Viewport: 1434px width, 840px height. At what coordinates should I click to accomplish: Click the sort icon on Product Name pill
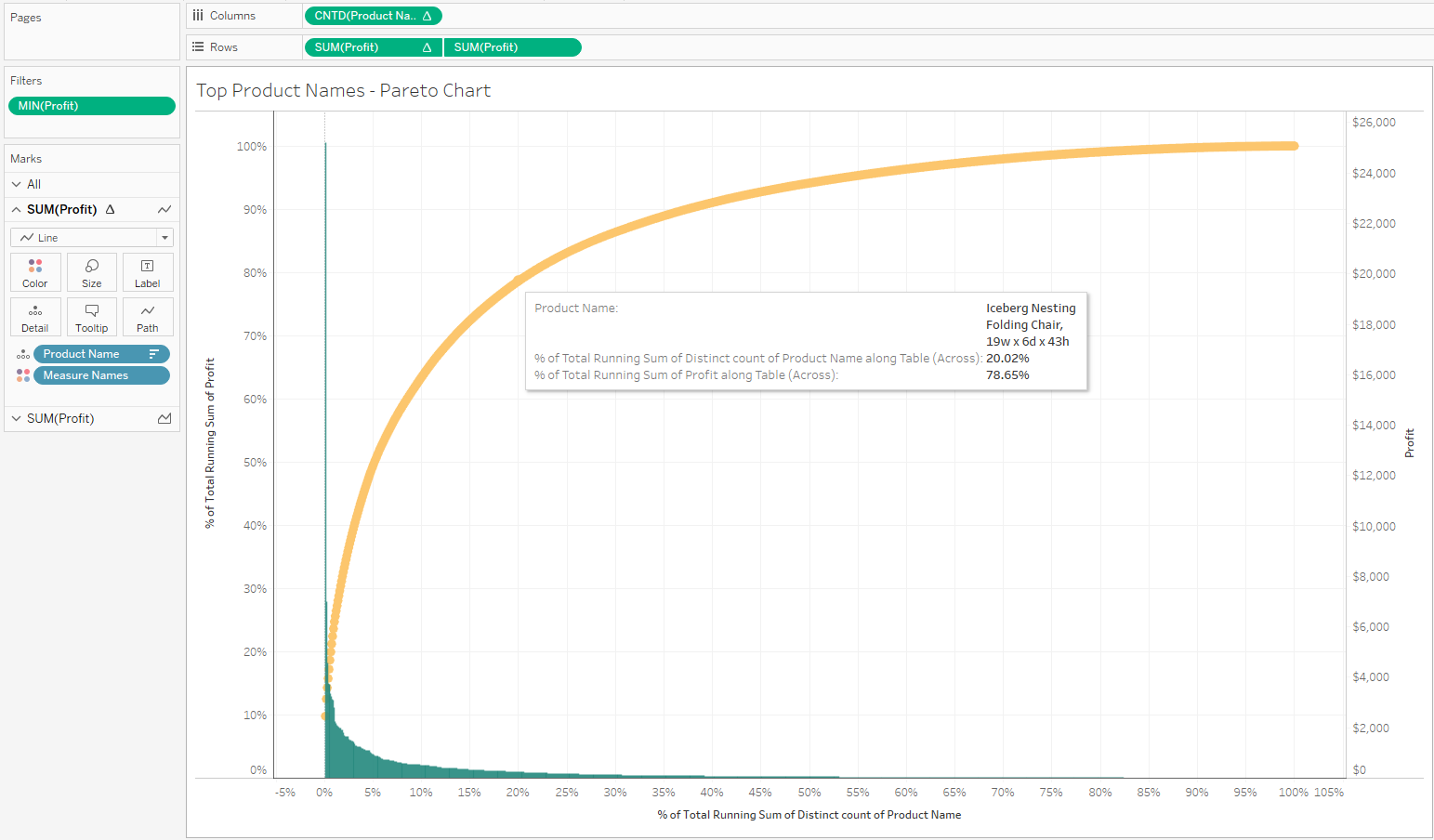coord(154,354)
